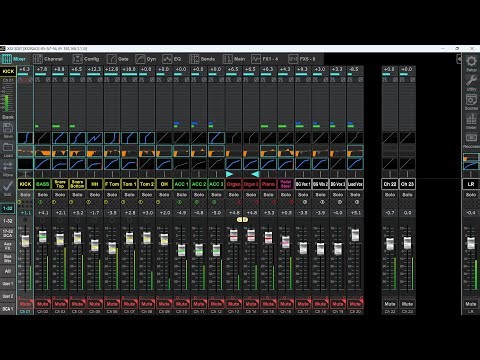Solo the LR main bus
The width and height of the screenshot is (480, 360).
pos(471,195)
